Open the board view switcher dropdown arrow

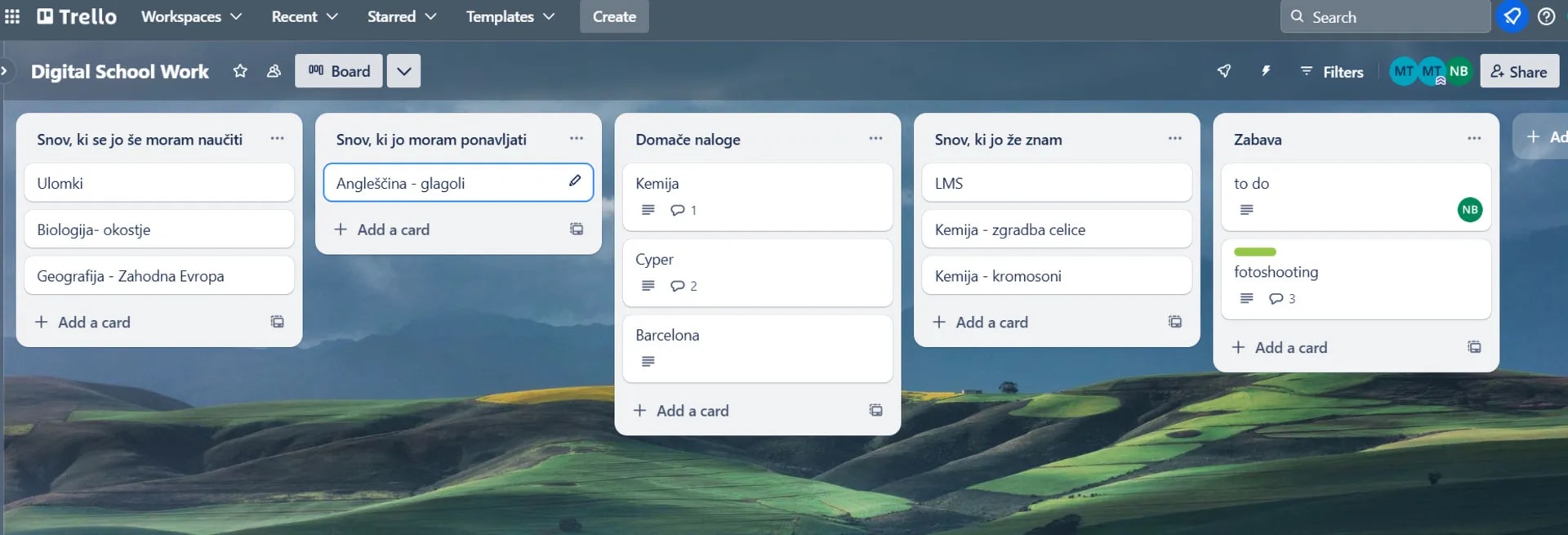(x=403, y=71)
